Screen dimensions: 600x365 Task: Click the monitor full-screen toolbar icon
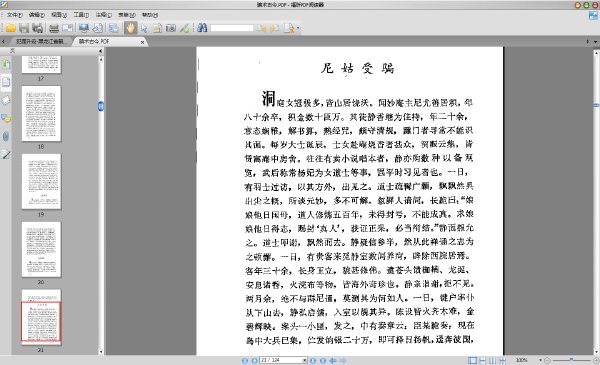pyautogui.click(x=84, y=28)
